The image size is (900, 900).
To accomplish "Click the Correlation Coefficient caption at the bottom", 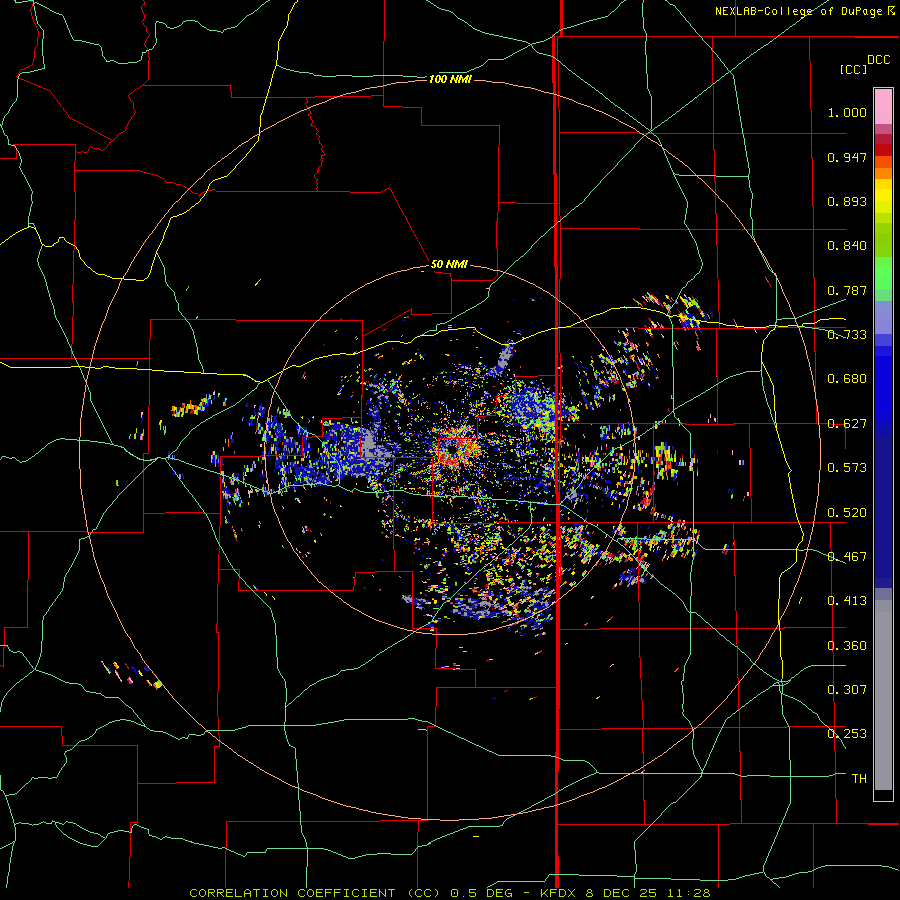I will [449, 893].
